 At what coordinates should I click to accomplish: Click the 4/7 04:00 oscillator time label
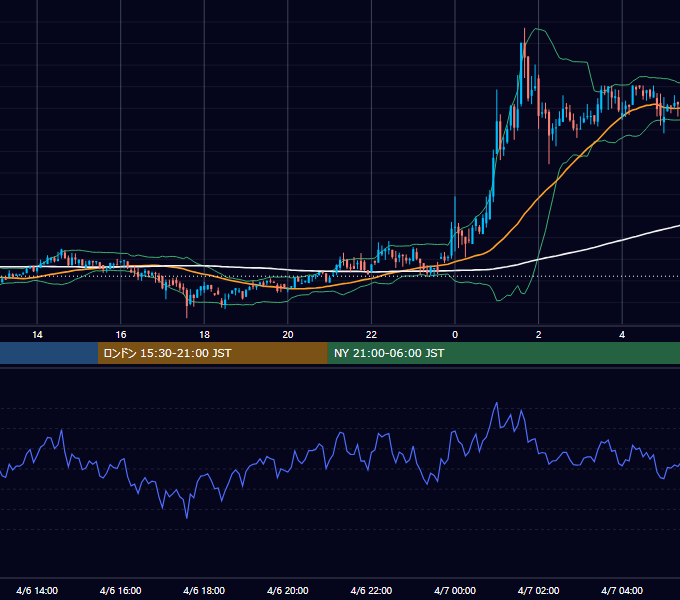click(622, 590)
